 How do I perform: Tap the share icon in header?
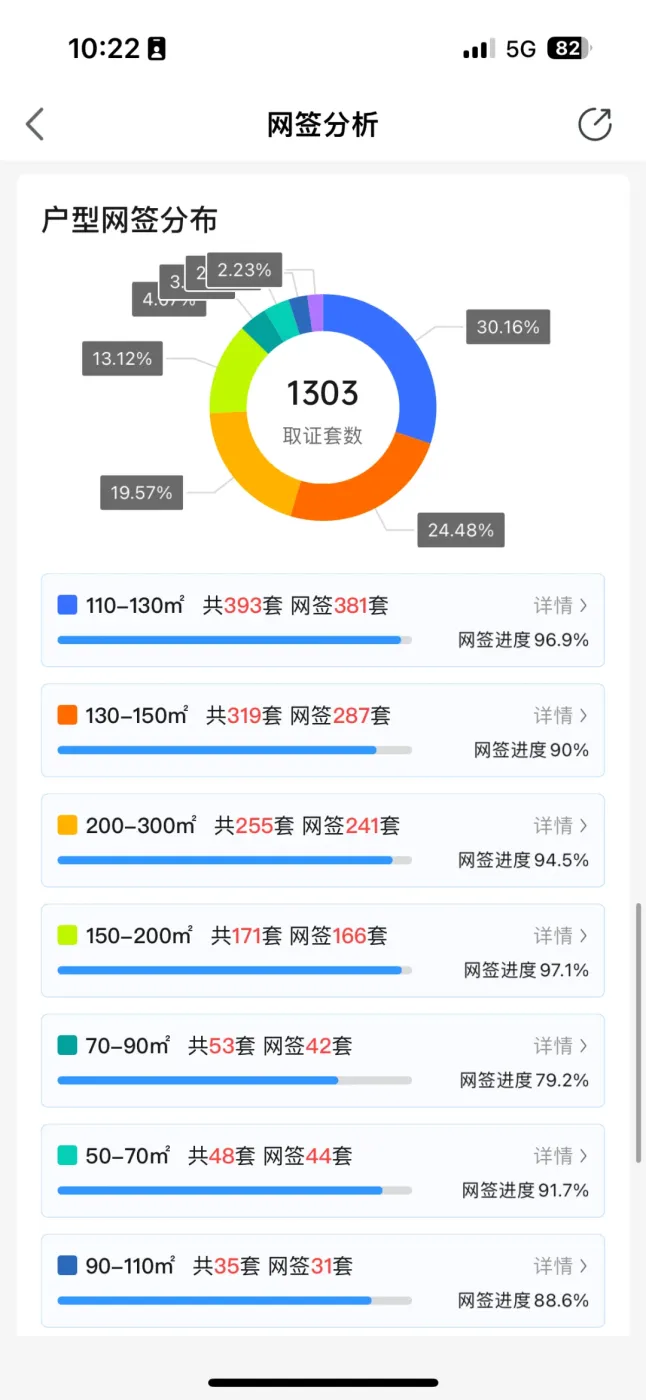click(x=594, y=125)
